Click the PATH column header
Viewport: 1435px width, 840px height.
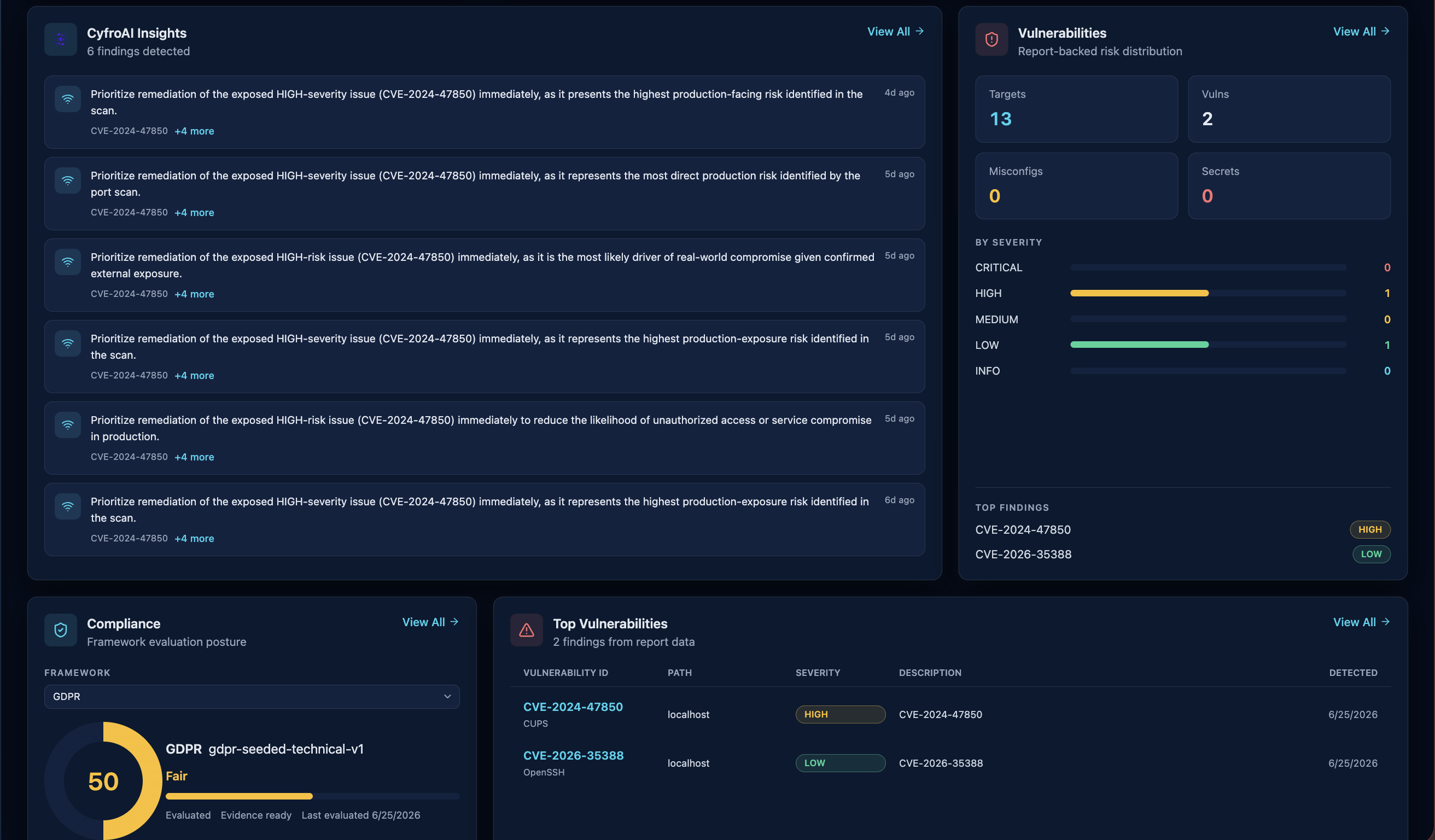click(x=679, y=673)
